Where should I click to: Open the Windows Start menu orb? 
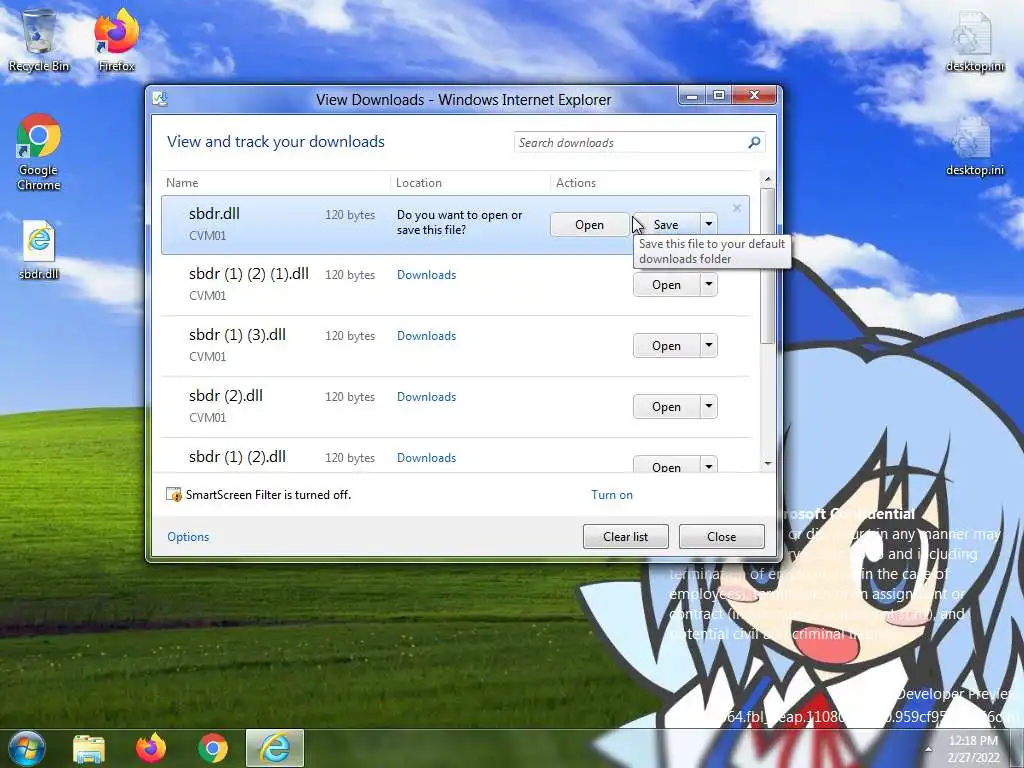(26, 748)
